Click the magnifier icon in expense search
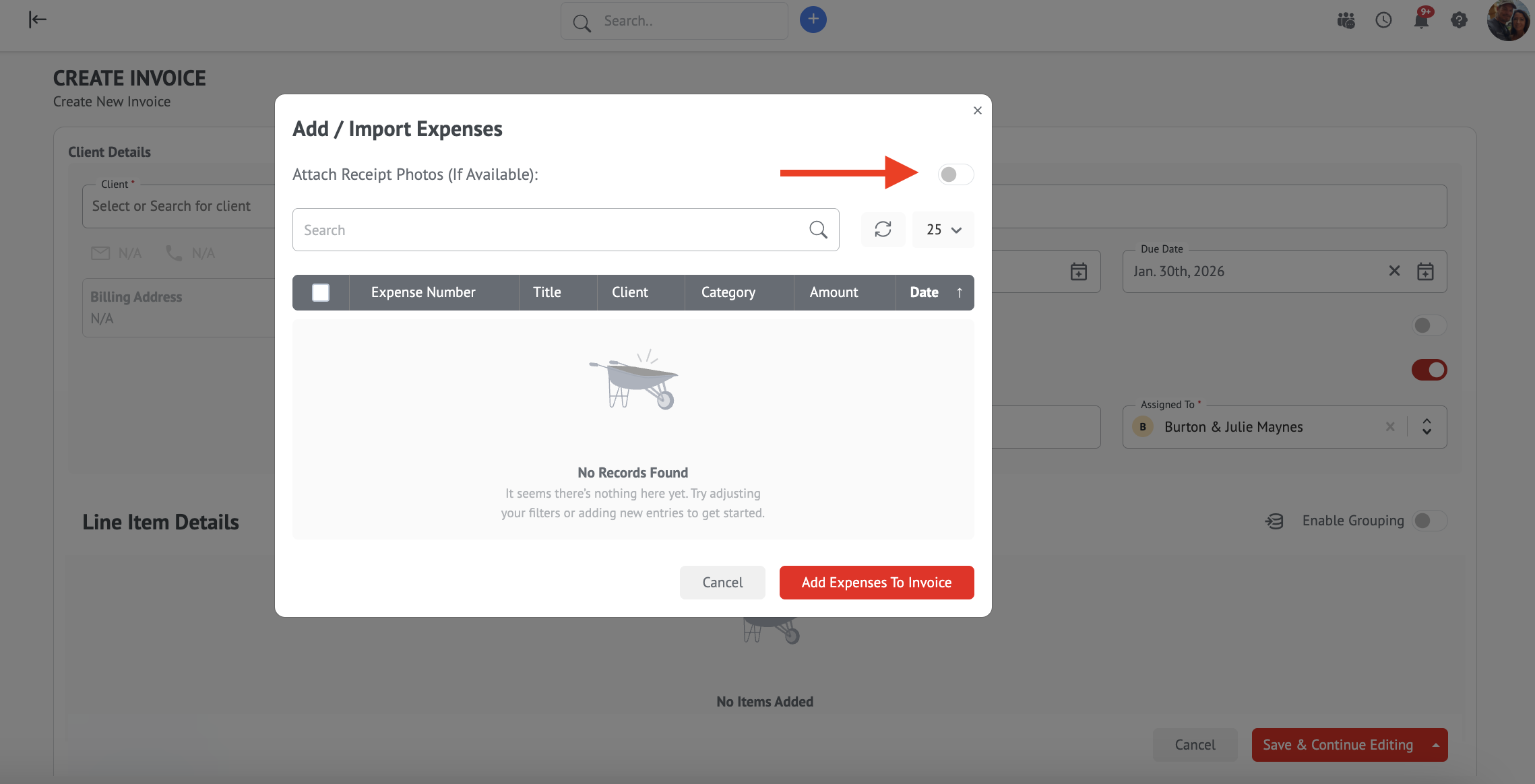This screenshot has height=784, width=1535. (x=818, y=230)
